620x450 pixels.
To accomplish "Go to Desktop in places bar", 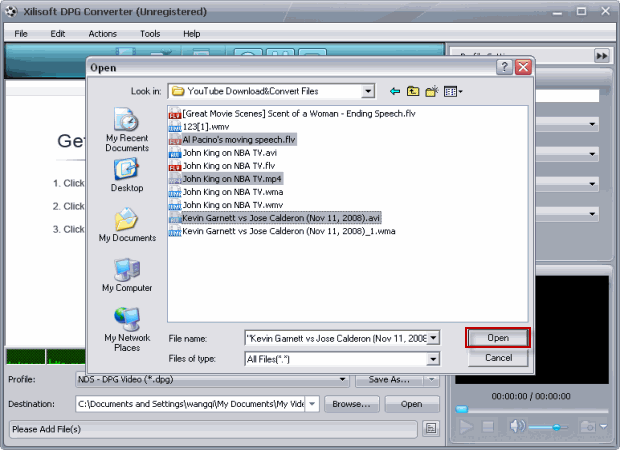I will (x=127, y=175).
